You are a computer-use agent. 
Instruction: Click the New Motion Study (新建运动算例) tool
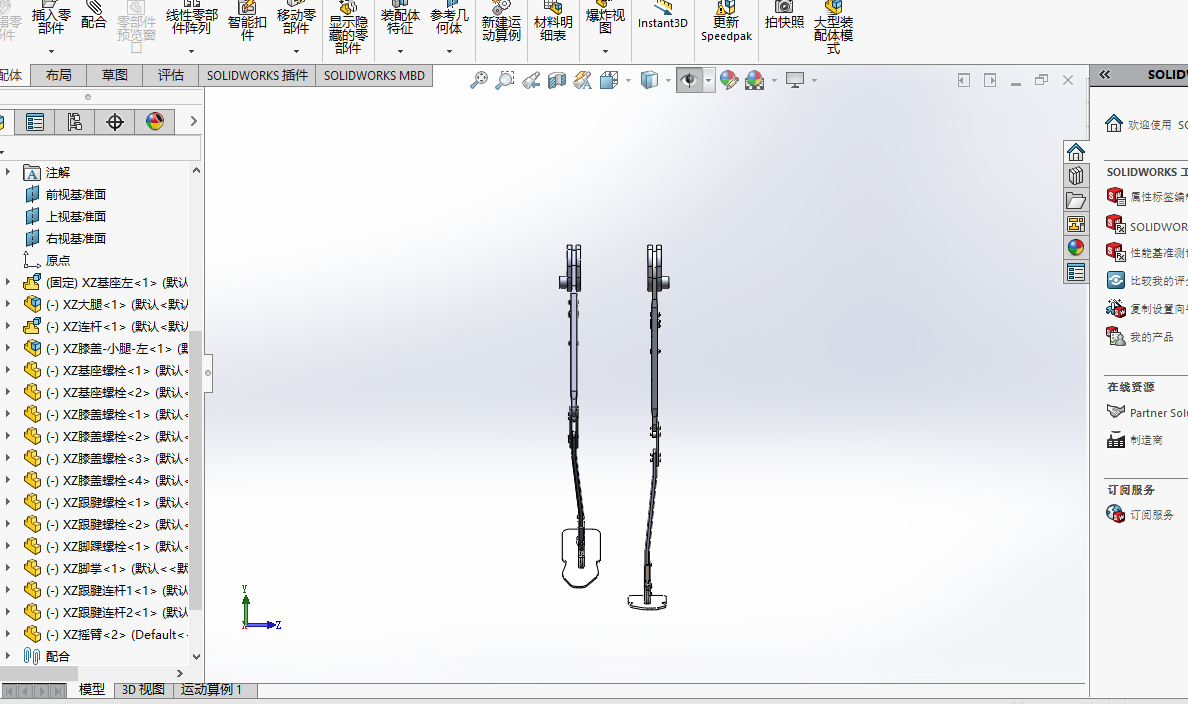(501, 23)
